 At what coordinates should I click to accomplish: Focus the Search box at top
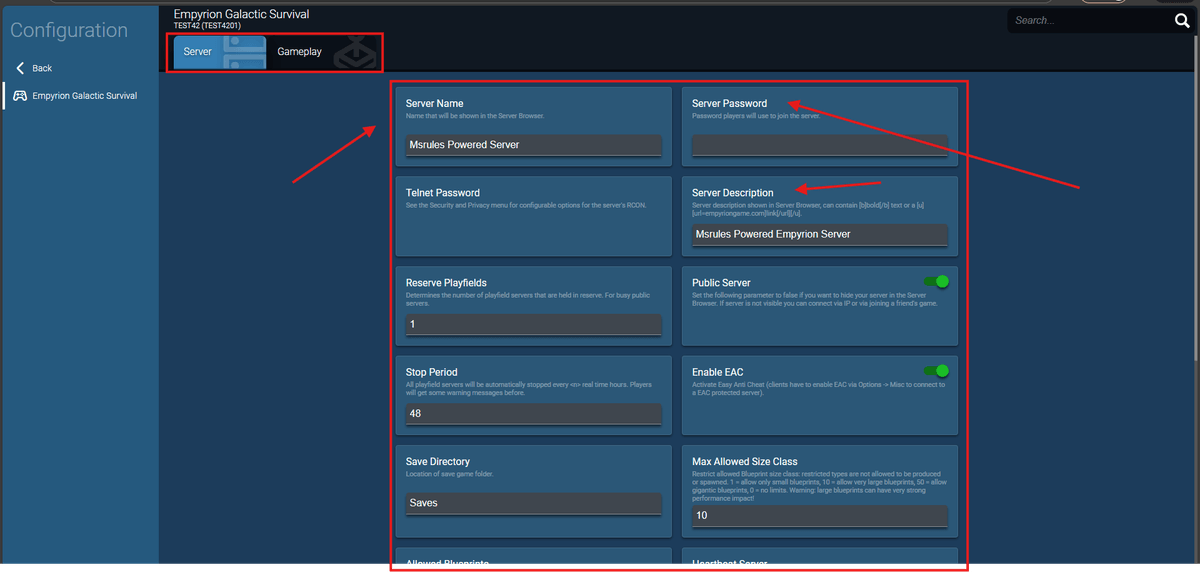point(1088,20)
